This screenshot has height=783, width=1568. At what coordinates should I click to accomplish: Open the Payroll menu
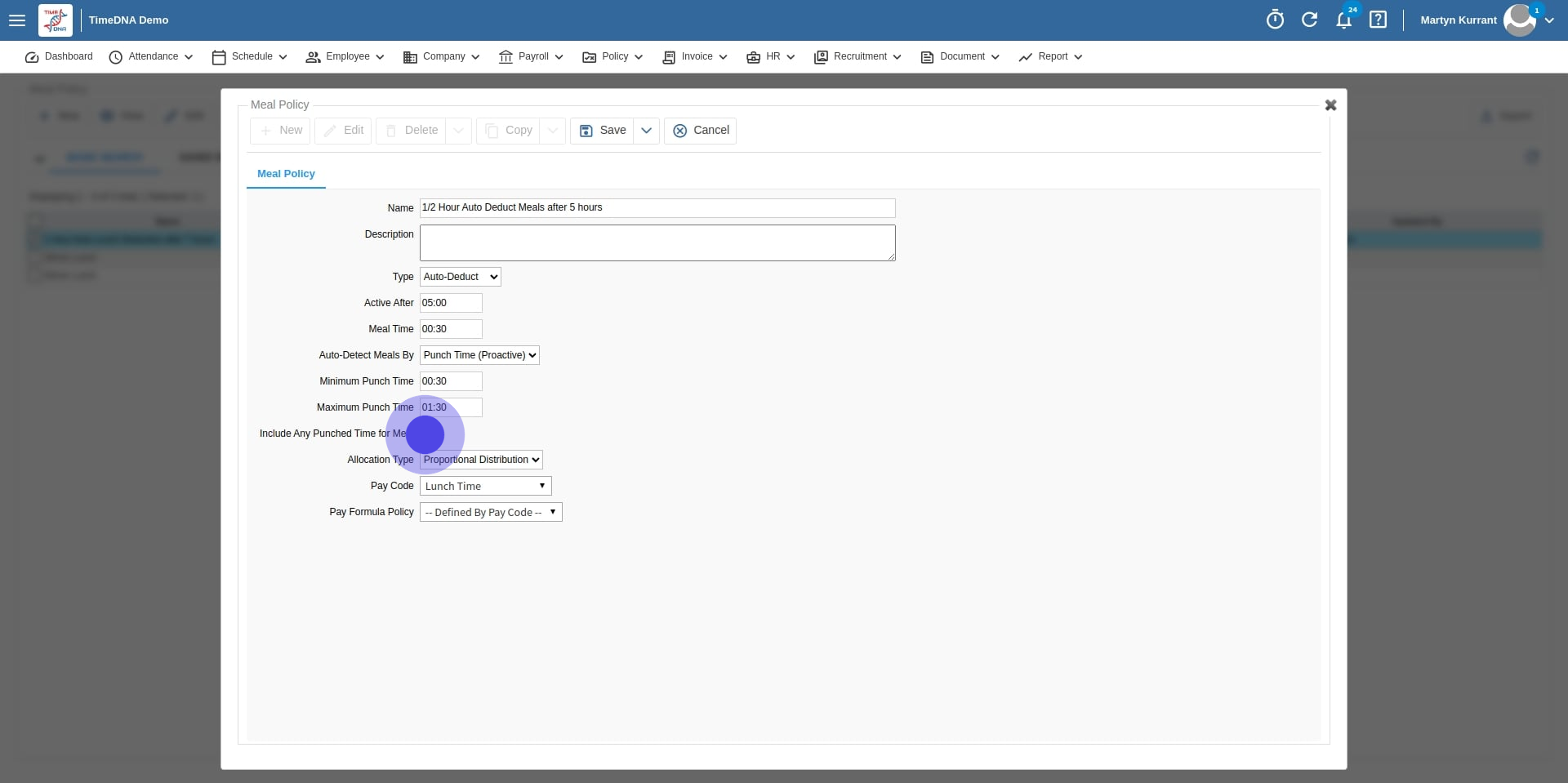(x=531, y=57)
